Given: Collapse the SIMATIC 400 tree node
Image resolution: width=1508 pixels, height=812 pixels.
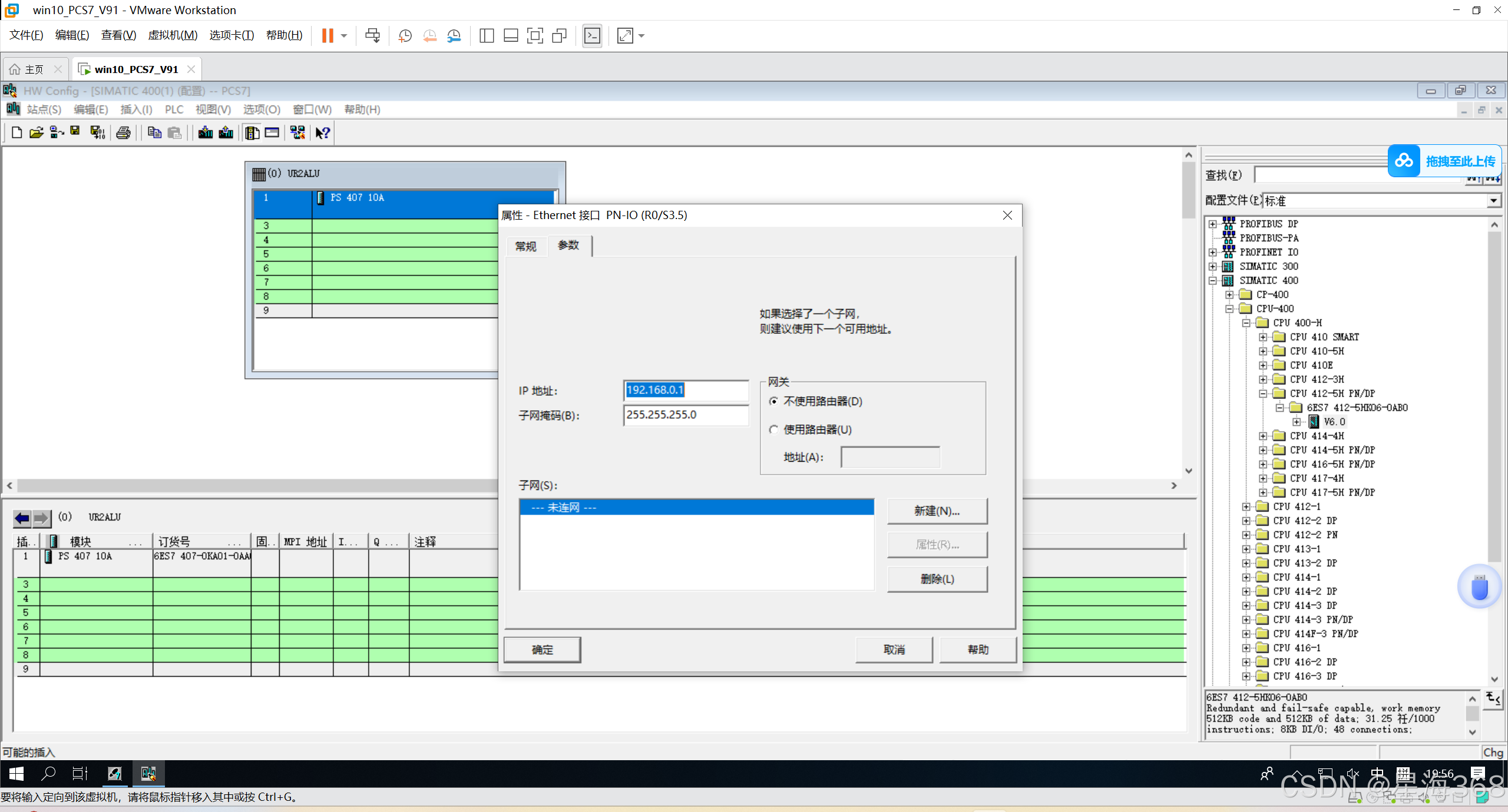Looking at the screenshot, I should click(1213, 281).
